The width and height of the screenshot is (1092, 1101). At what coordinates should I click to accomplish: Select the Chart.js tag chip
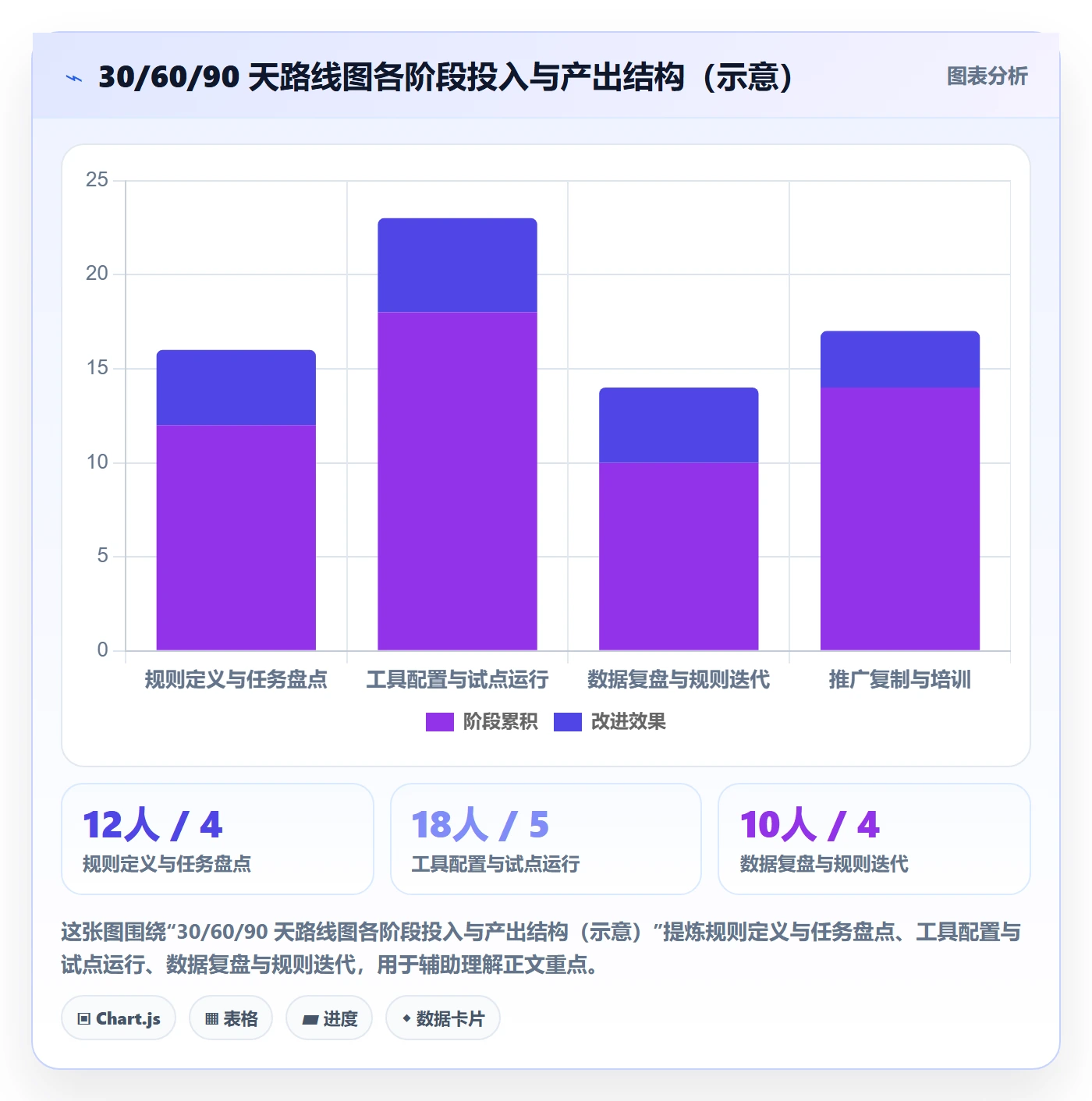119,1018
